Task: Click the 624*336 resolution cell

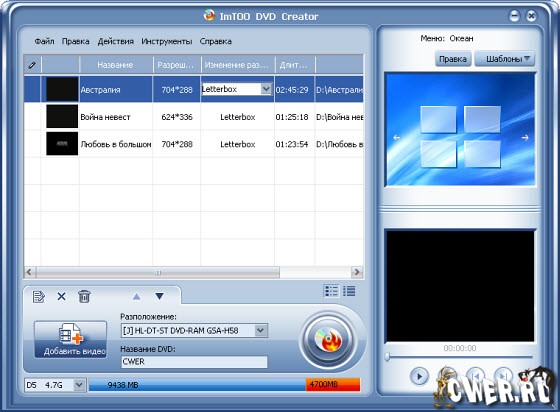Action: coord(177,117)
